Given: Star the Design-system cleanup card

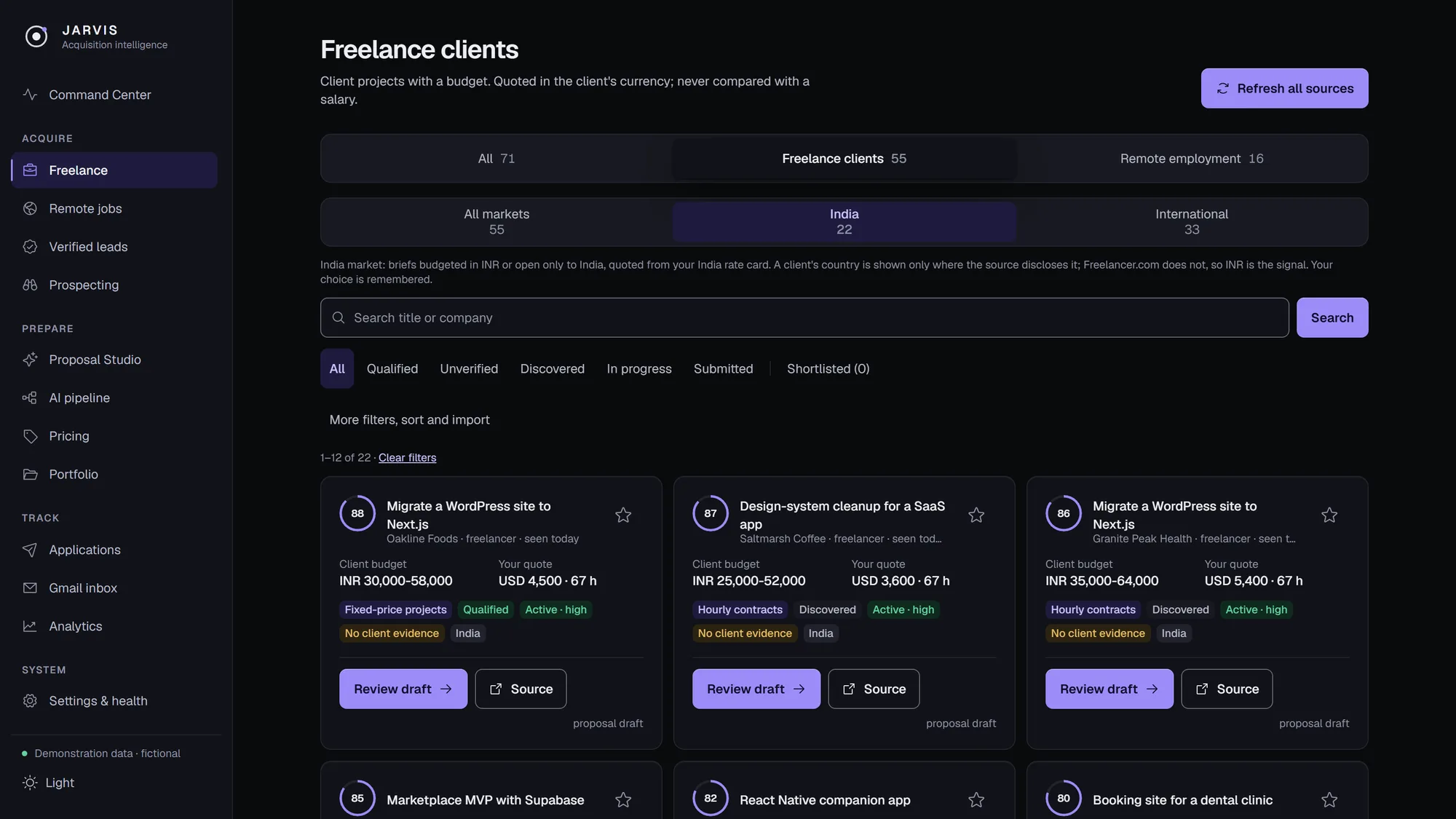Looking at the screenshot, I should 976,515.
